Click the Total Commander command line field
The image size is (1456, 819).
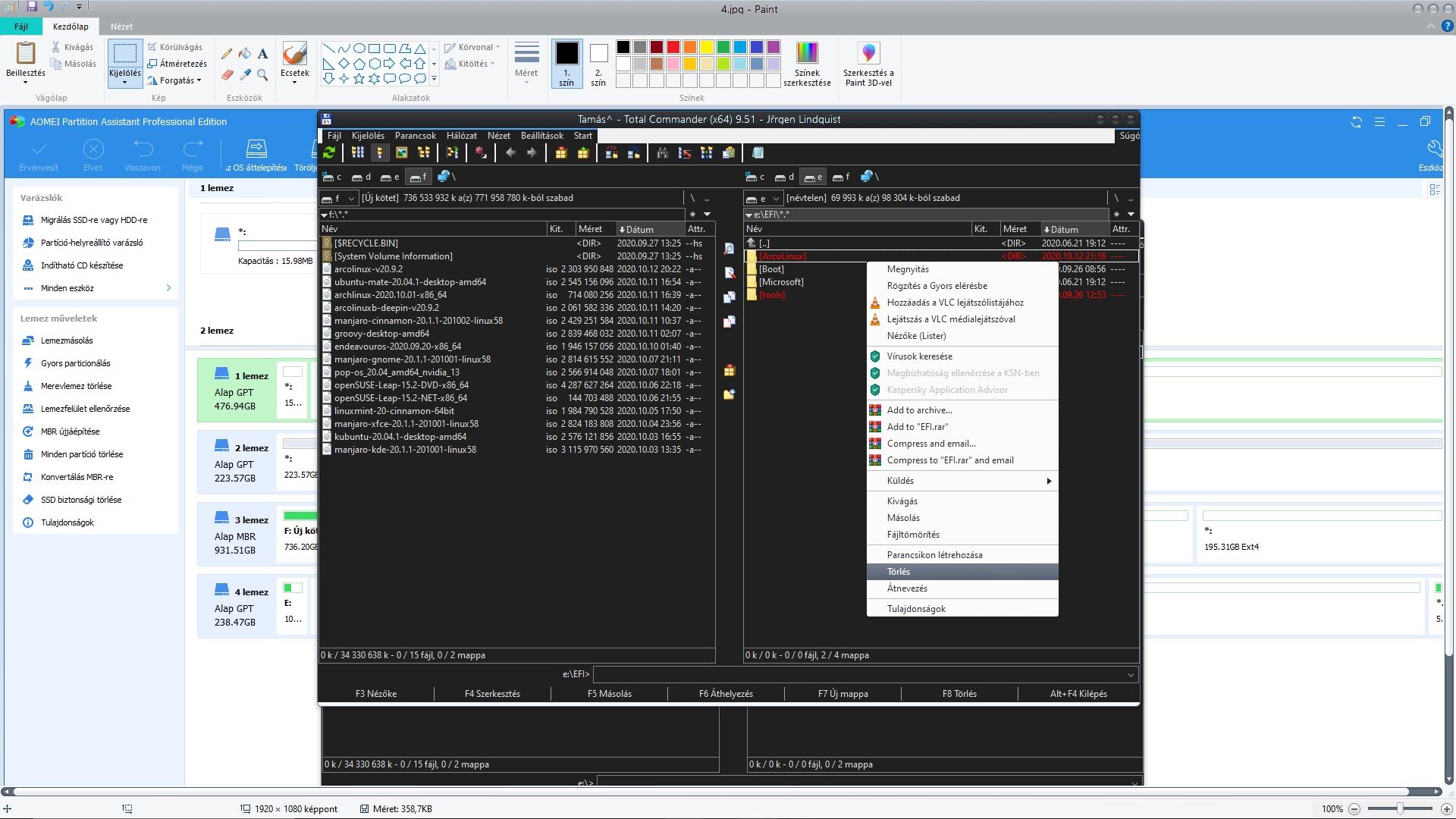click(865, 674)
